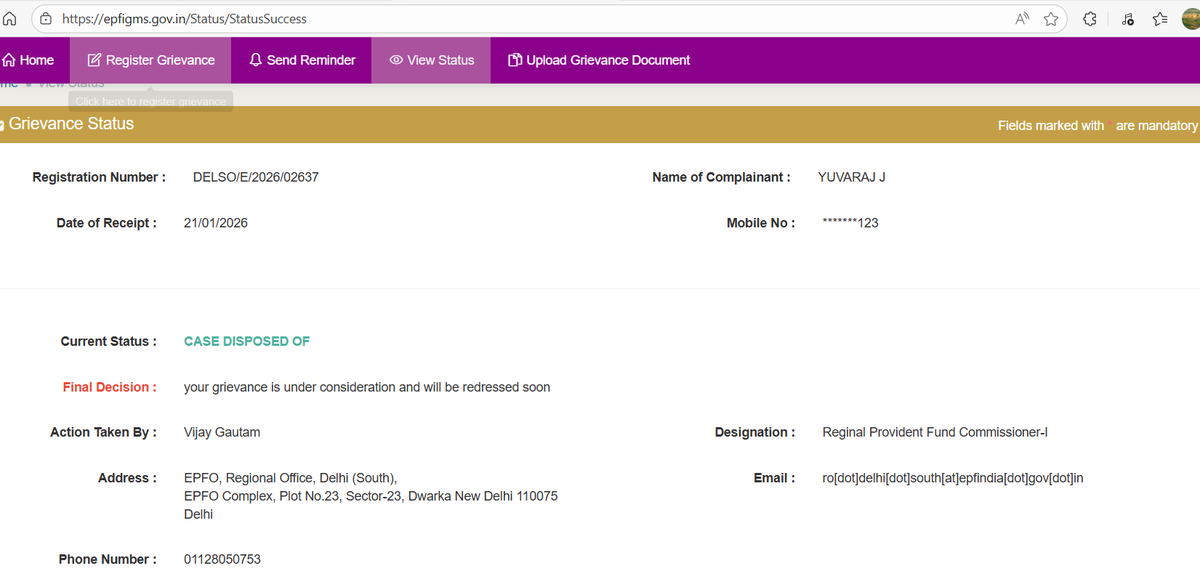Open the toolbar icon right of Extensions
The image size is (1200, 587).
(x=1127, y=18)
